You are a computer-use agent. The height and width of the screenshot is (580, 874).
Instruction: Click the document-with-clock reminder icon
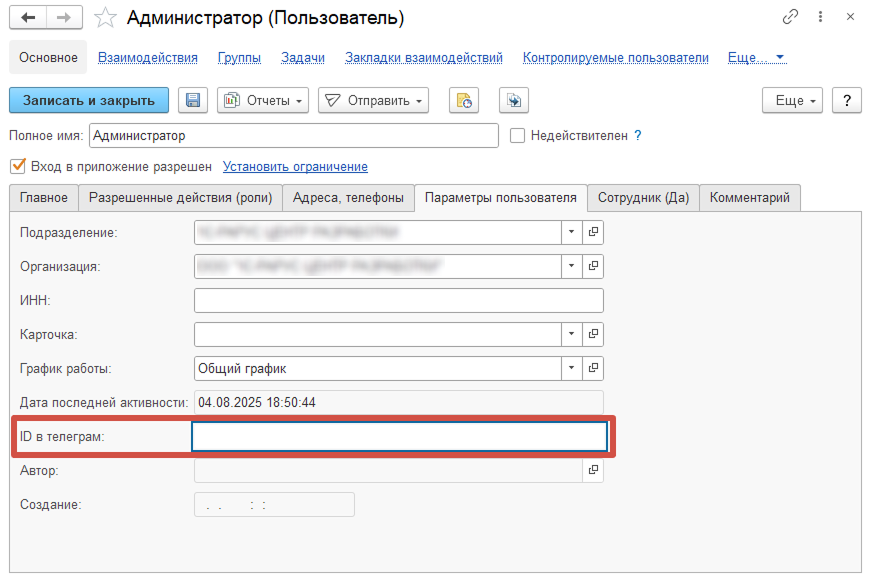(463, 100)
